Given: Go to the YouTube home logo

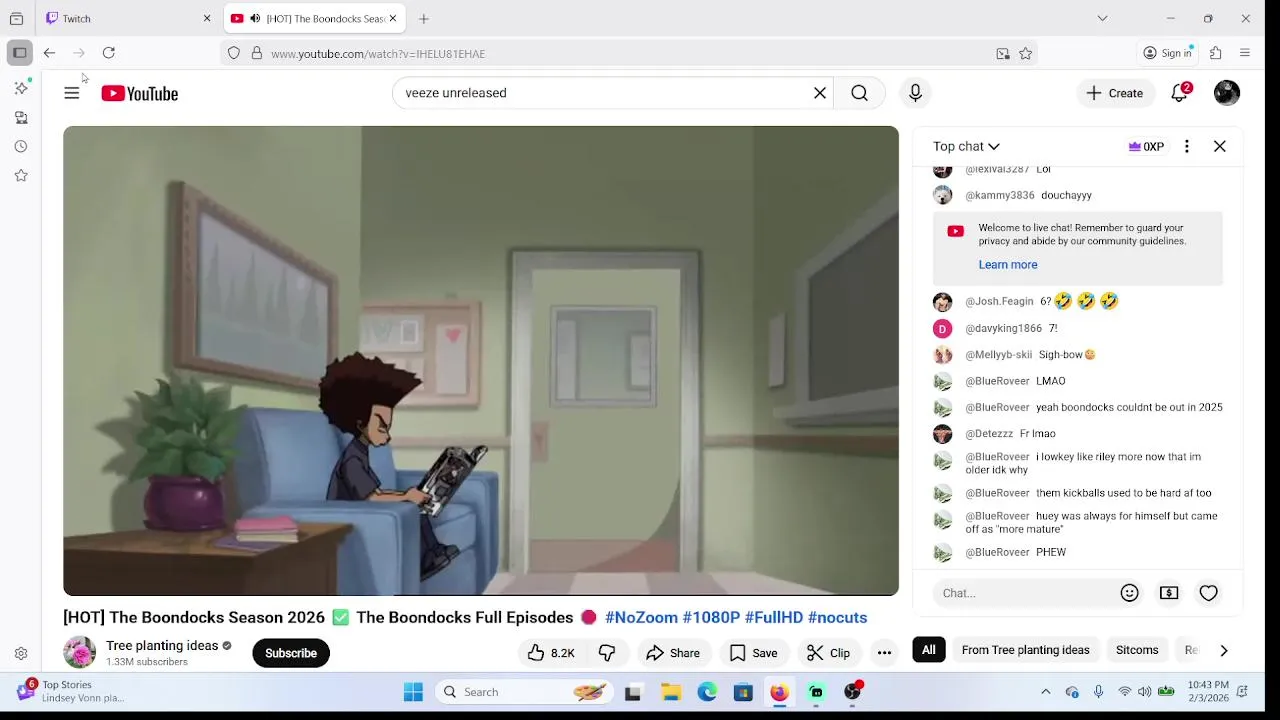Looking at the screenshot, I should tap(139, 93).
